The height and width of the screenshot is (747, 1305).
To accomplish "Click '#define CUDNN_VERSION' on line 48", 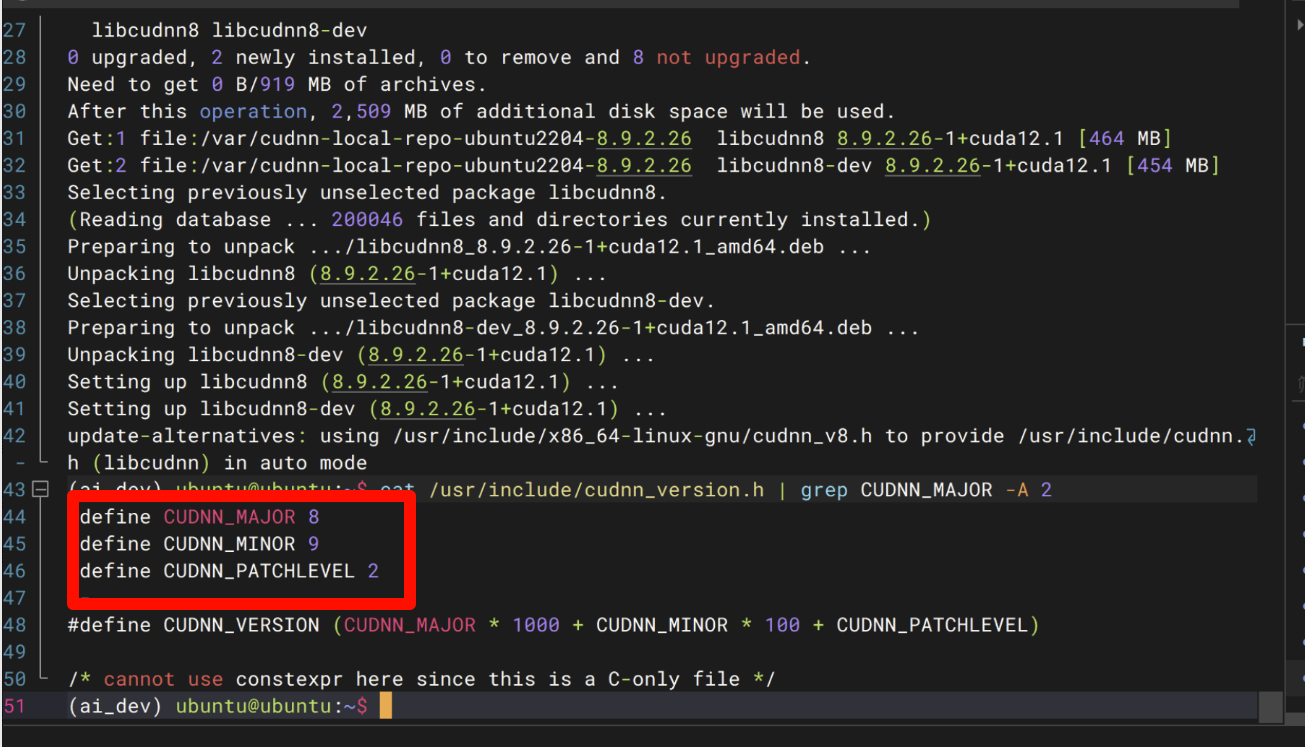I will [193, 625].
